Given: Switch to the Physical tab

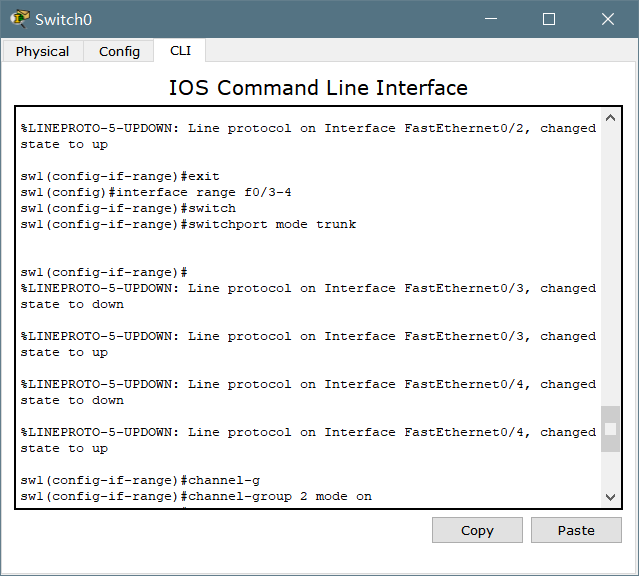Looking at the screenshot, I should [x=43, y=52].
